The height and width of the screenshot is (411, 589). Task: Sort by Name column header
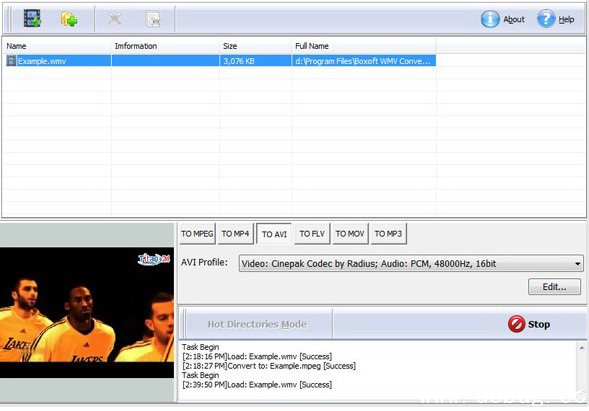[57, 46]
